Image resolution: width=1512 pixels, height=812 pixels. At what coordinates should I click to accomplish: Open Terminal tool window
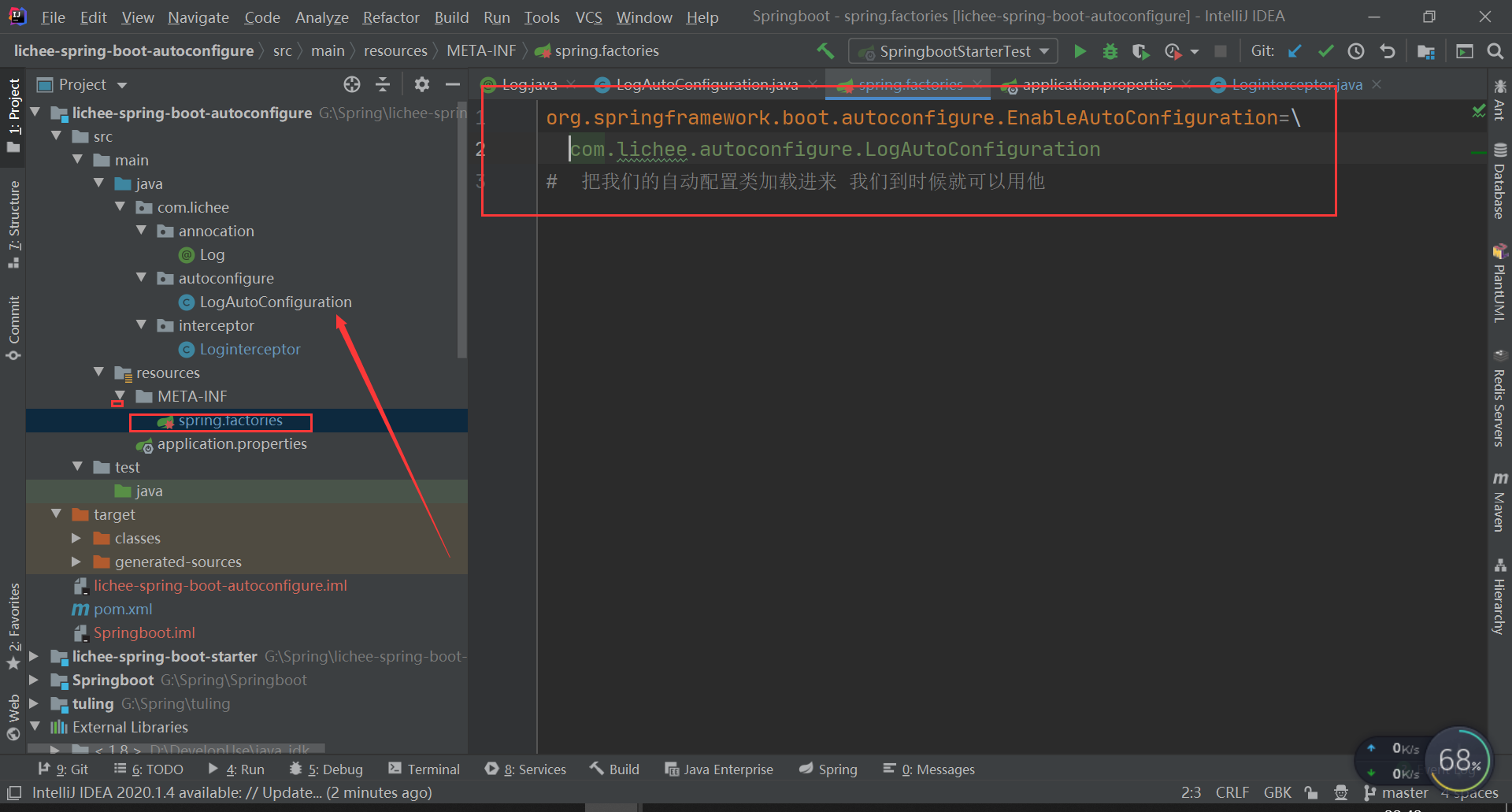[424, 769]
